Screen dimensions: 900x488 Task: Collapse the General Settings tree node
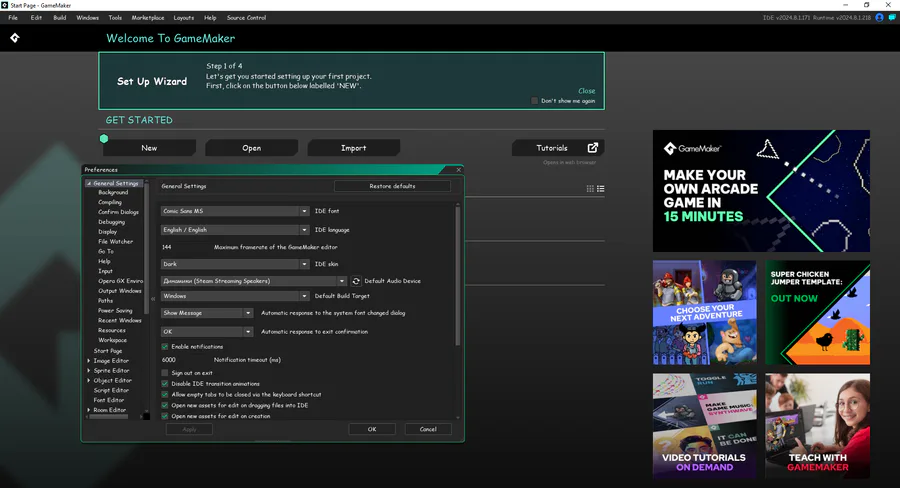point(89,184)
